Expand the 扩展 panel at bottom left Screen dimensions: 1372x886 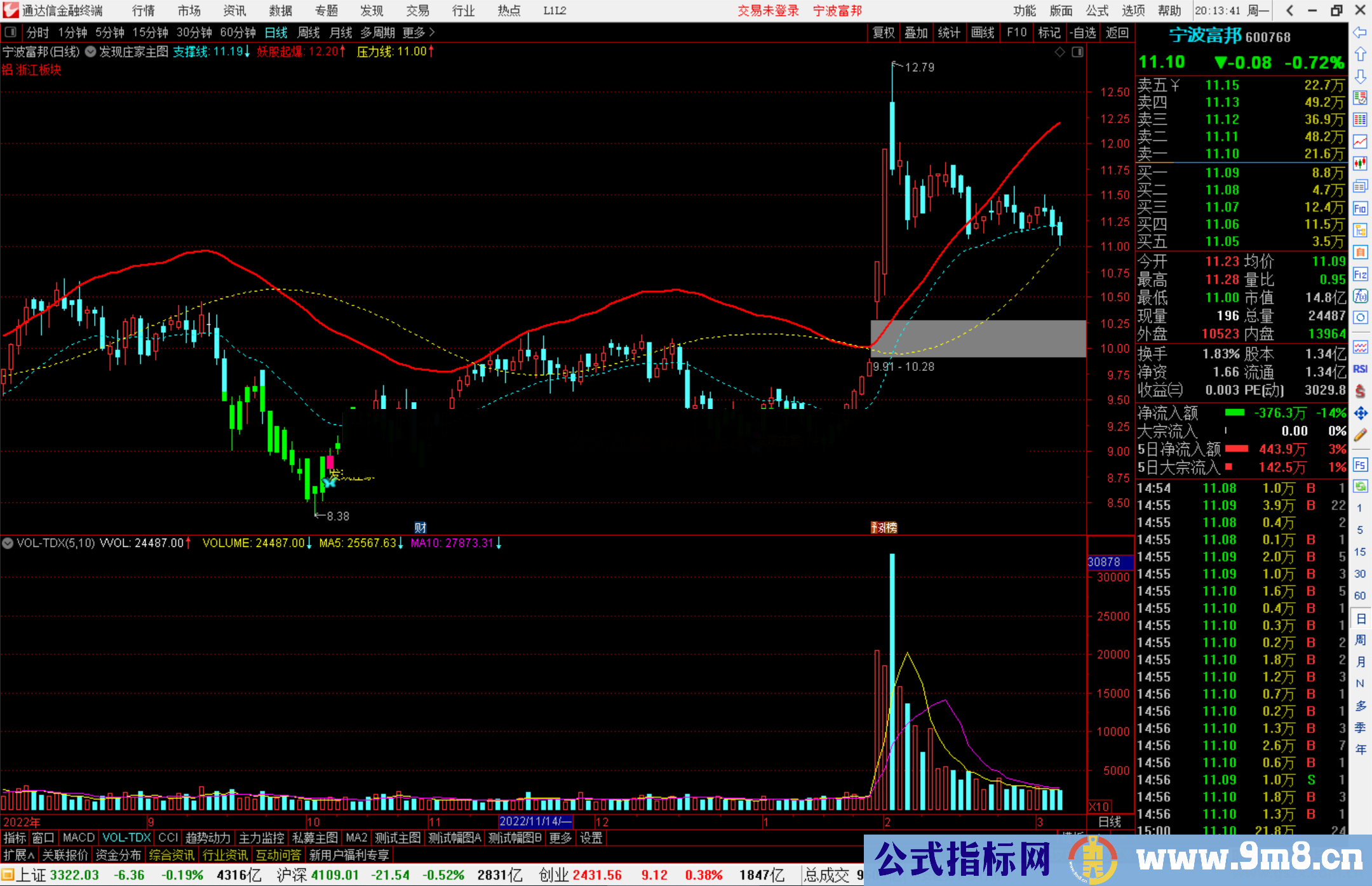[x=19, y=856]
